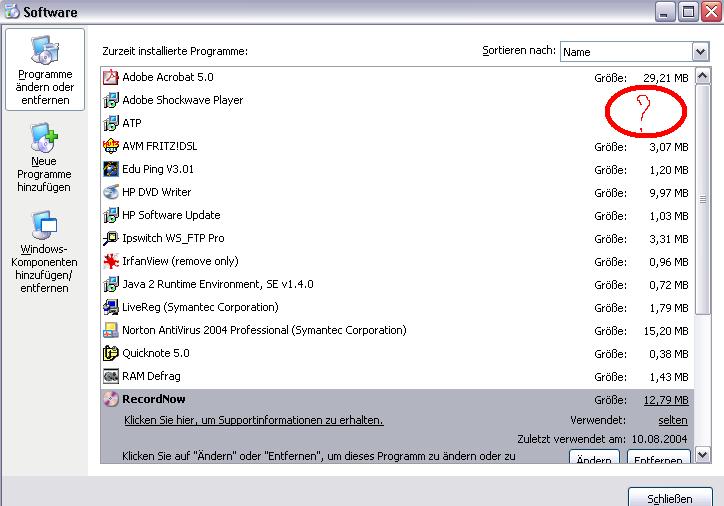Click the Java 2 Runtime Environment icon
This screenshot has height=506, width=724.
pyautogui.click(x=111, y=284)
